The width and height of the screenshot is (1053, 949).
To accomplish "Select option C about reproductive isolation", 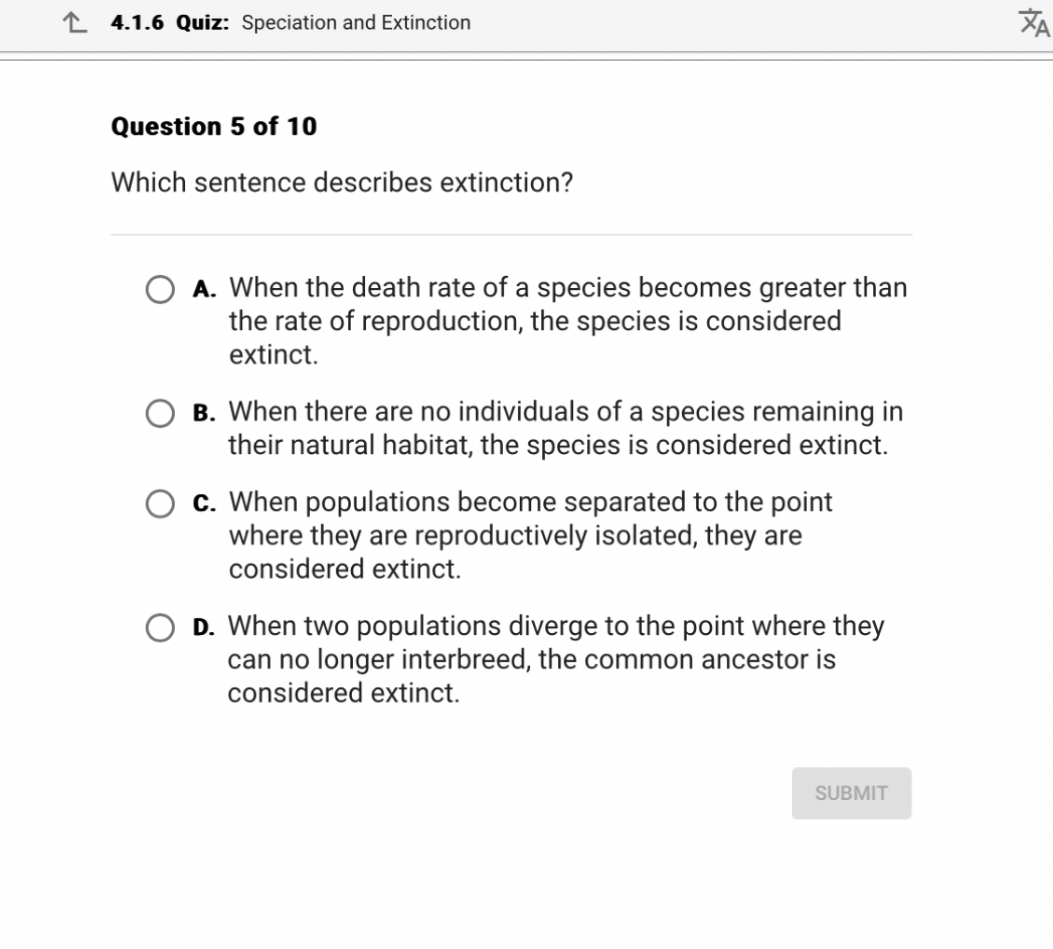I will (x=159, y=503).
